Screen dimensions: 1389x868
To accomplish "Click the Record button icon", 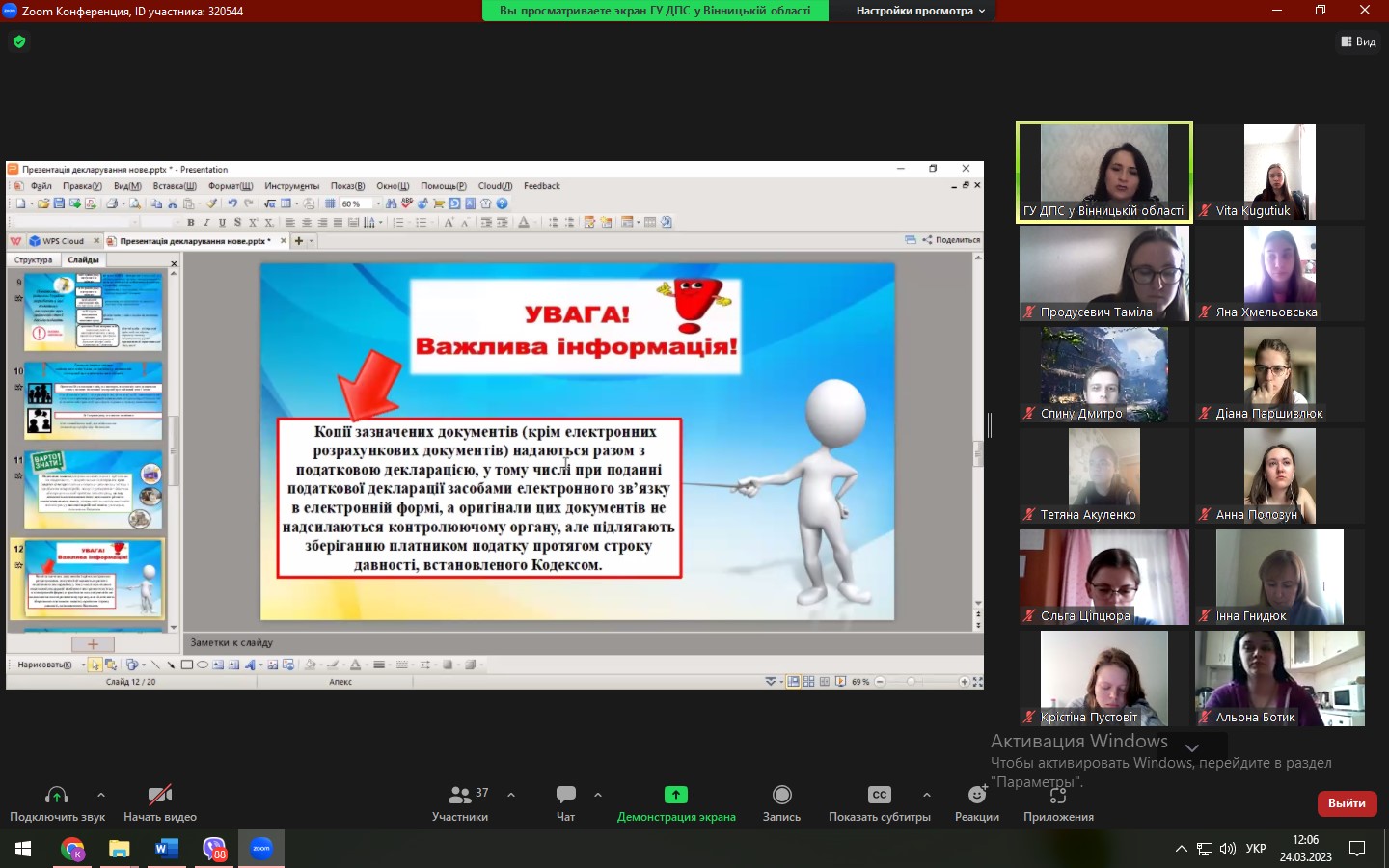I will (x=781, y=795).
